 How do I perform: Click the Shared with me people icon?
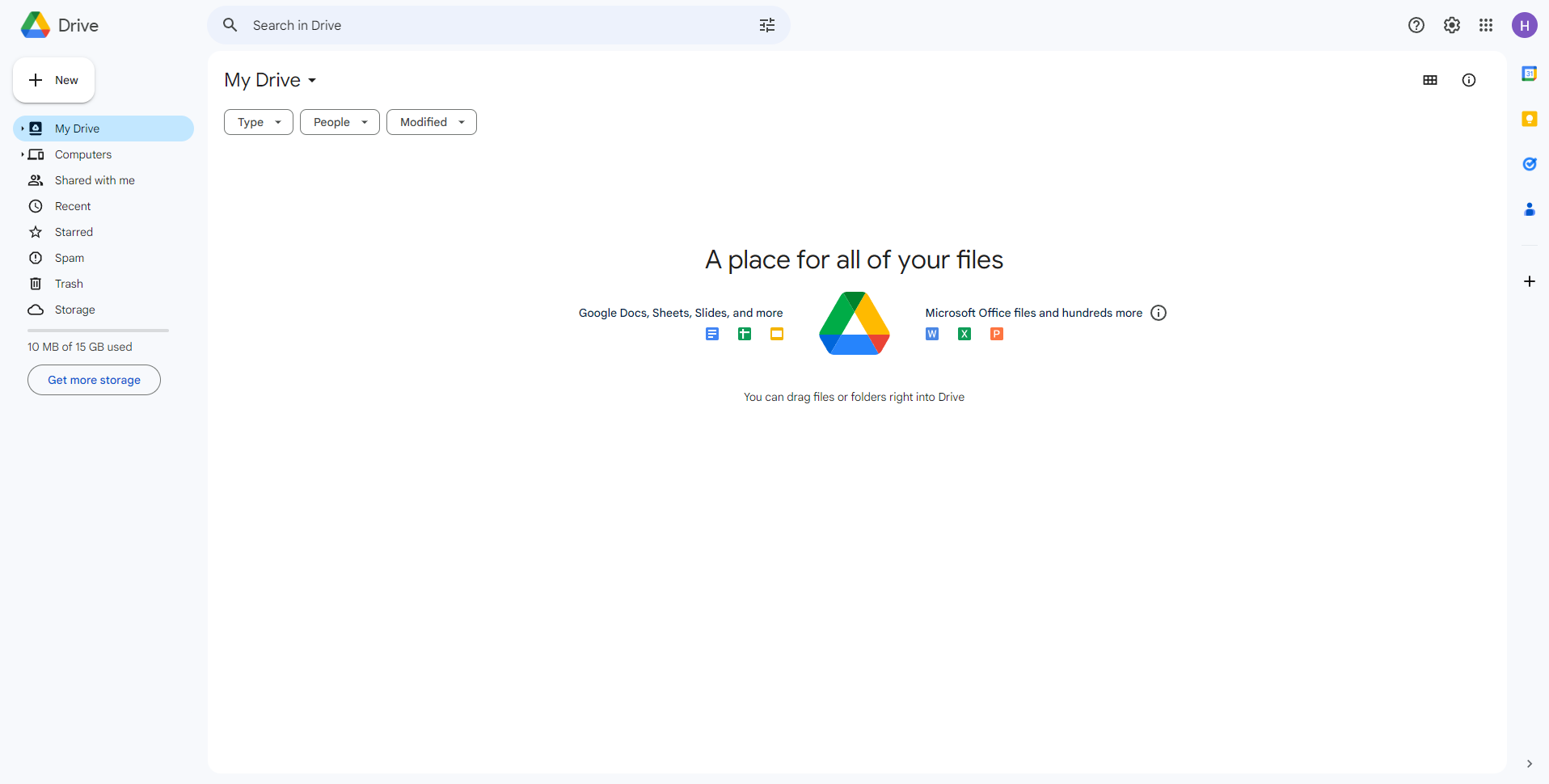click(36, 180)
